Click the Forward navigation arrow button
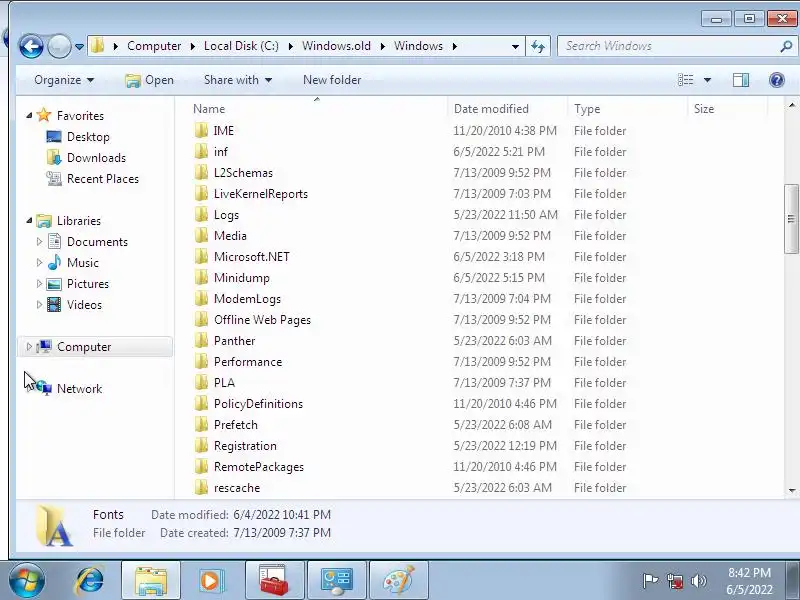This screenshot has width=800, height=600. (x=59, y=46)
